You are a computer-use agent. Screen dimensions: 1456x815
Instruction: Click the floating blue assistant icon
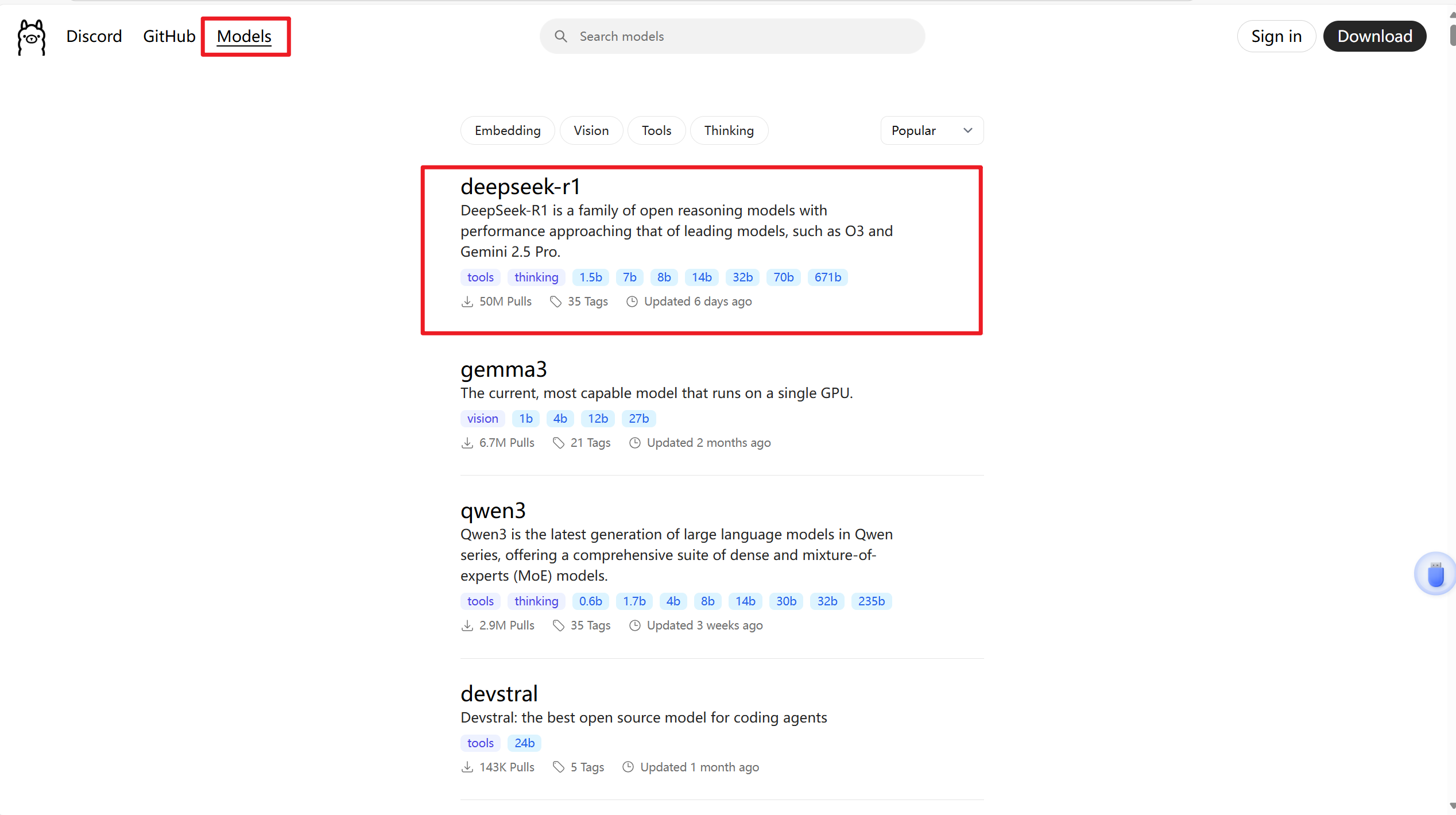click(x=1435, y=574)
